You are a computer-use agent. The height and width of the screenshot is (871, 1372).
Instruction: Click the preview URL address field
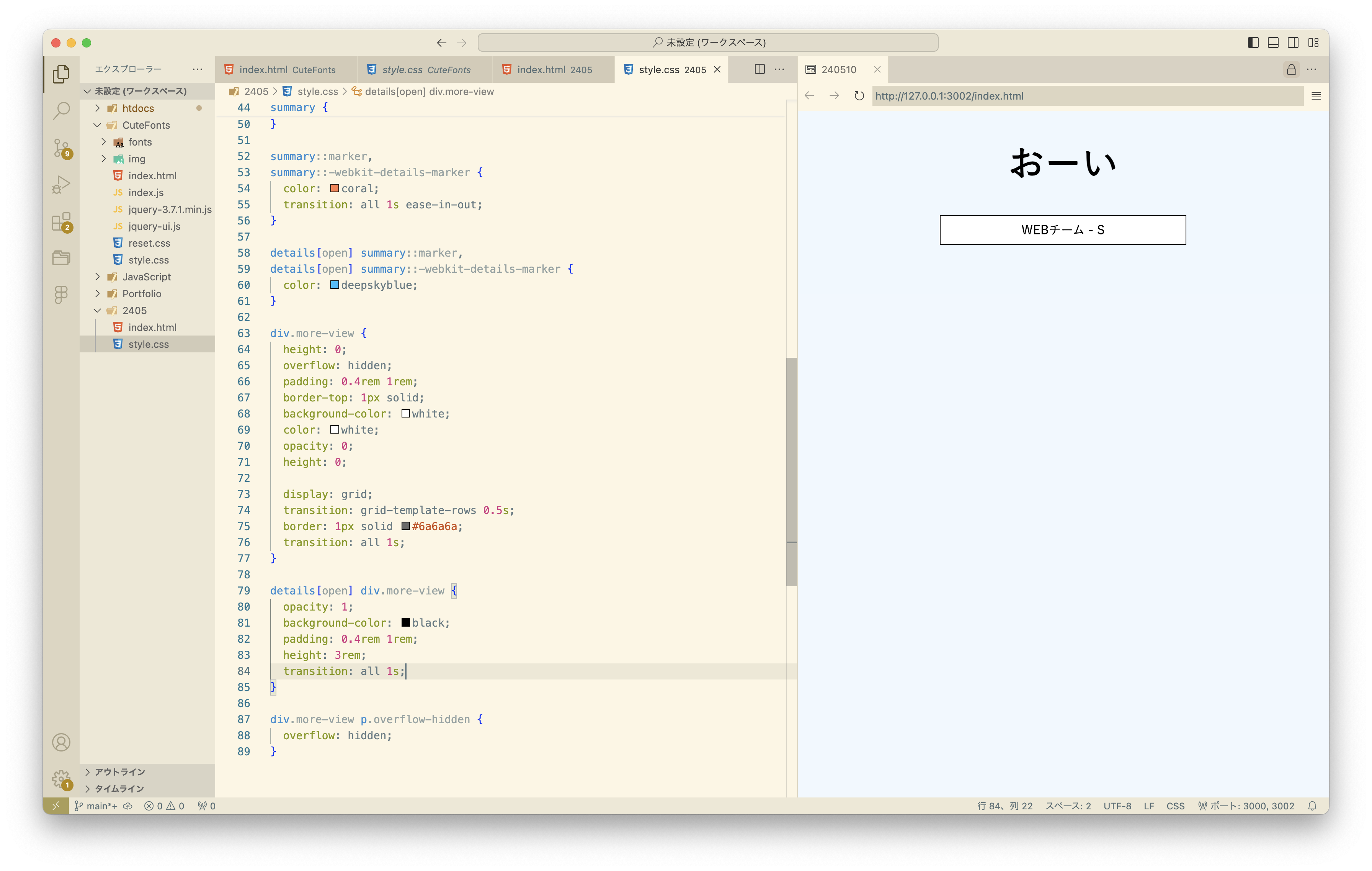1087,96
